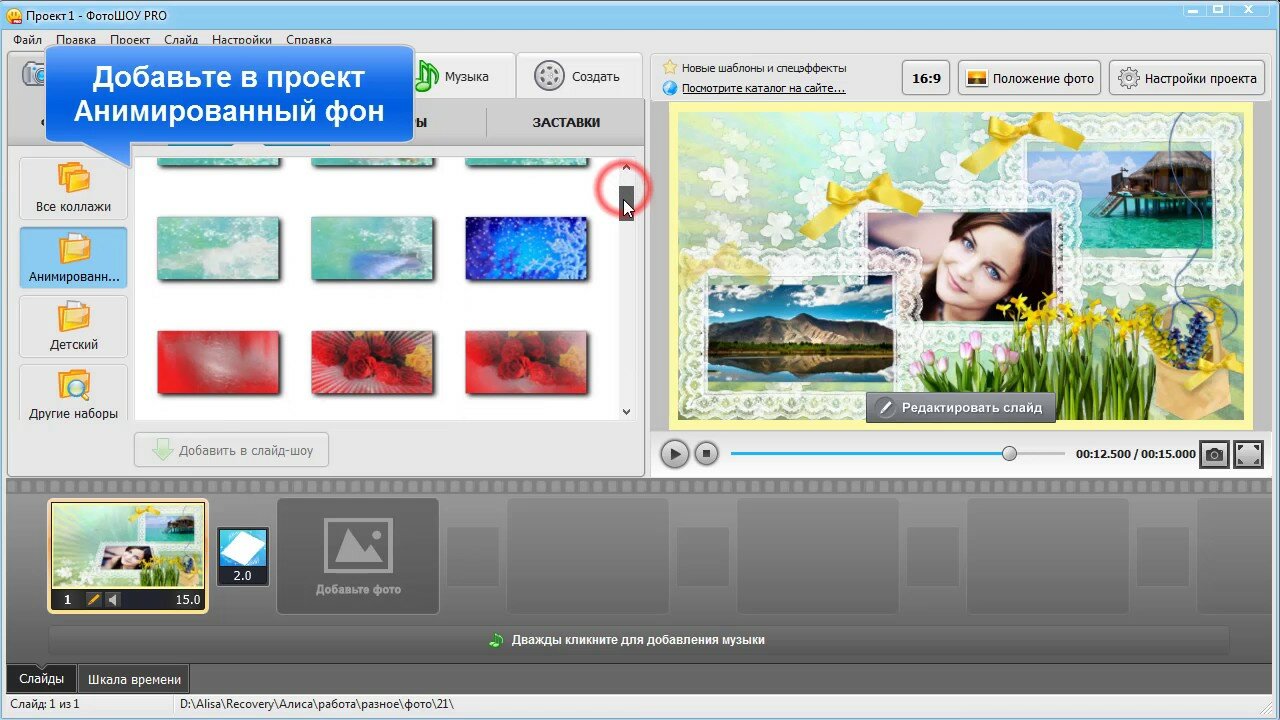
Task: Take a snapshot with the camera icon
Action: (x=1214, y=454)
